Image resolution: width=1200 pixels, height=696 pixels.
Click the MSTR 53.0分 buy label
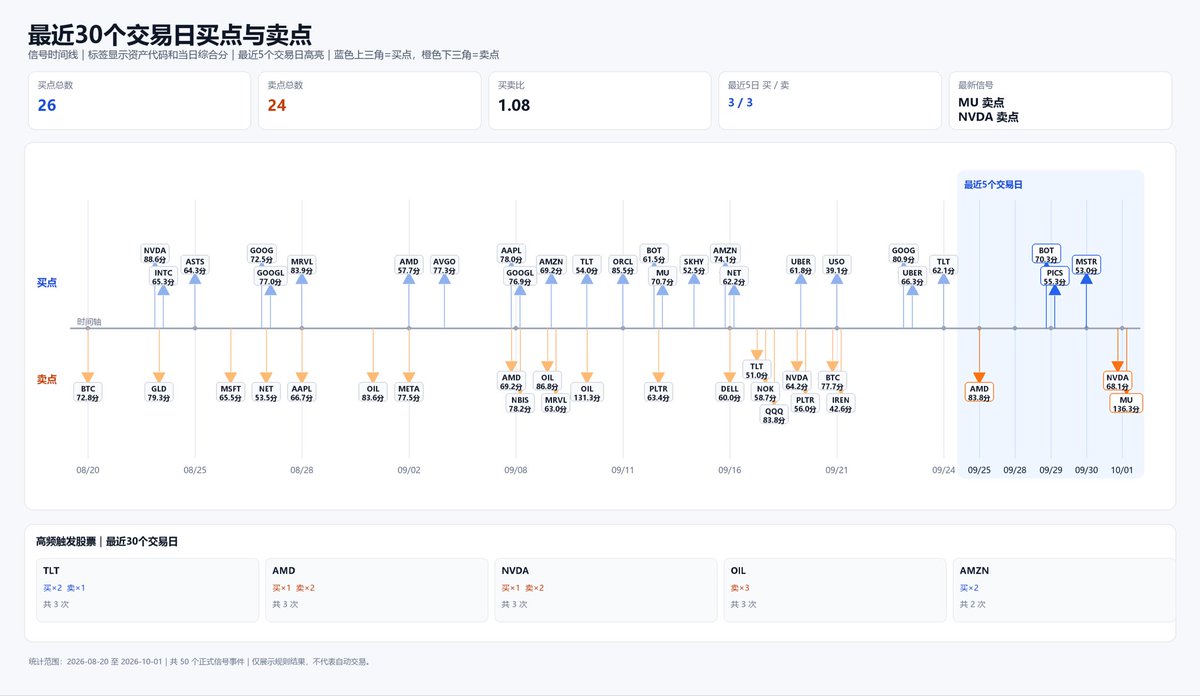pos(1086,266)
